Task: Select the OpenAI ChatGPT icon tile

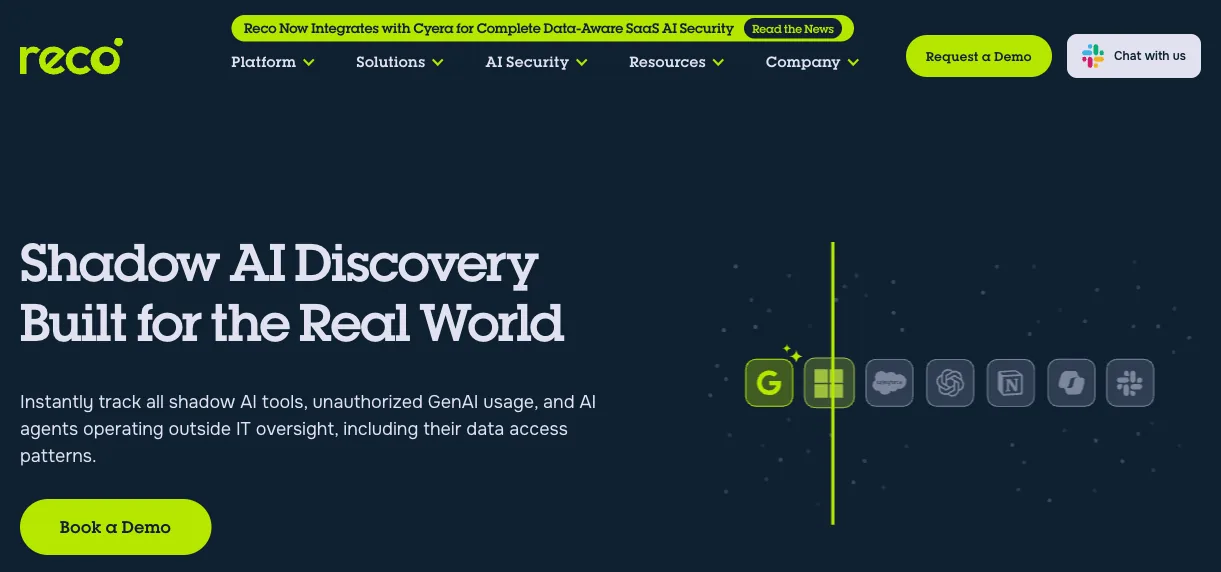Action: click(950, 383)
